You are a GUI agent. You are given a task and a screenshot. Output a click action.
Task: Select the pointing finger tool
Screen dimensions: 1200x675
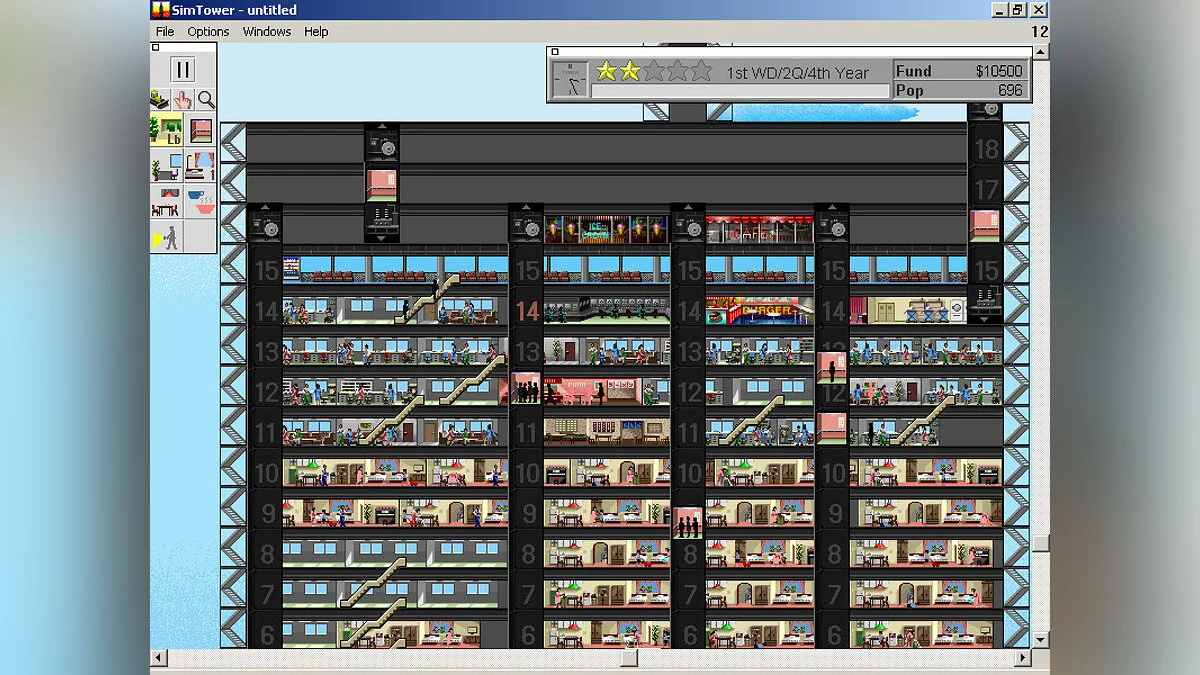tap(182, 99)
